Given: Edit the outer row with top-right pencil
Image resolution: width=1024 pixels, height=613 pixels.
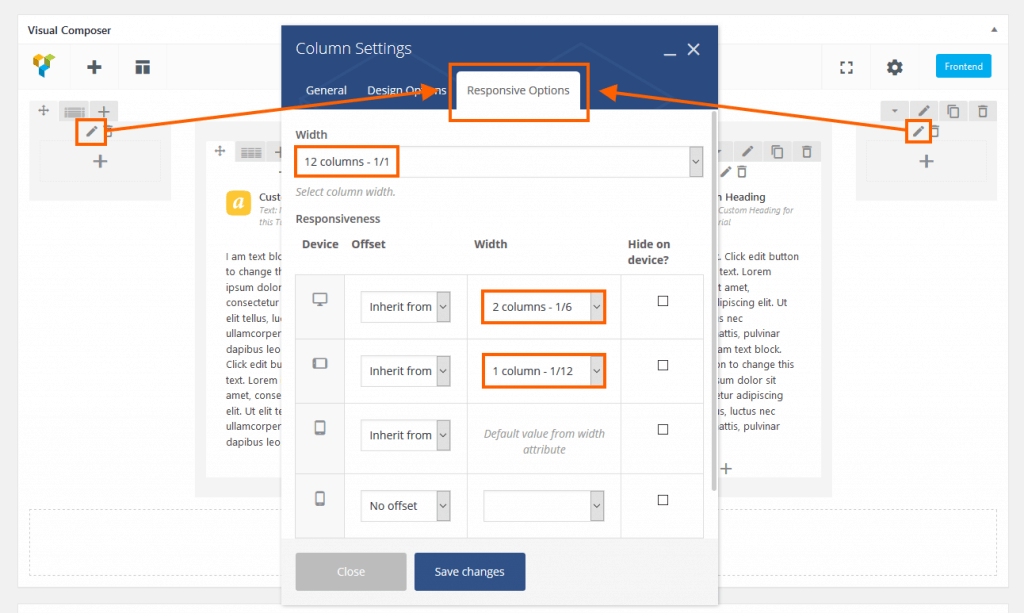Looking at the screenshot, I should pos(923,111).
